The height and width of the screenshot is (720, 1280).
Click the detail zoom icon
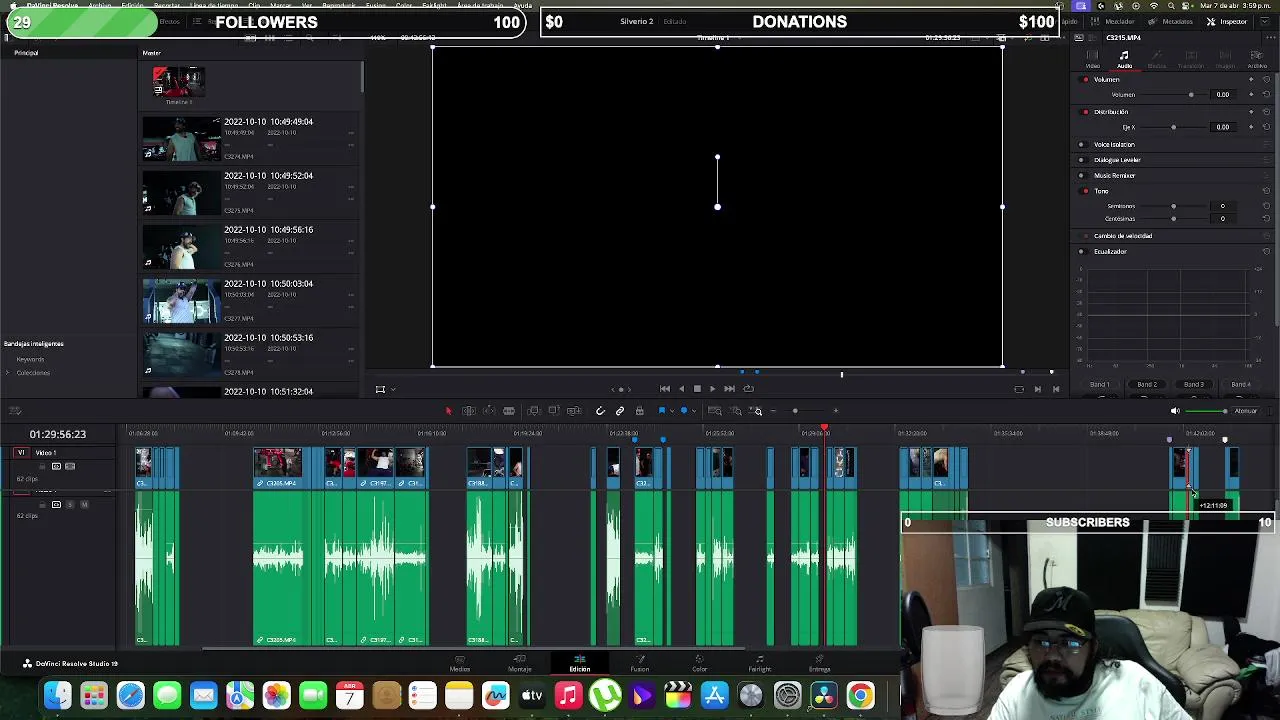[736, 411]
